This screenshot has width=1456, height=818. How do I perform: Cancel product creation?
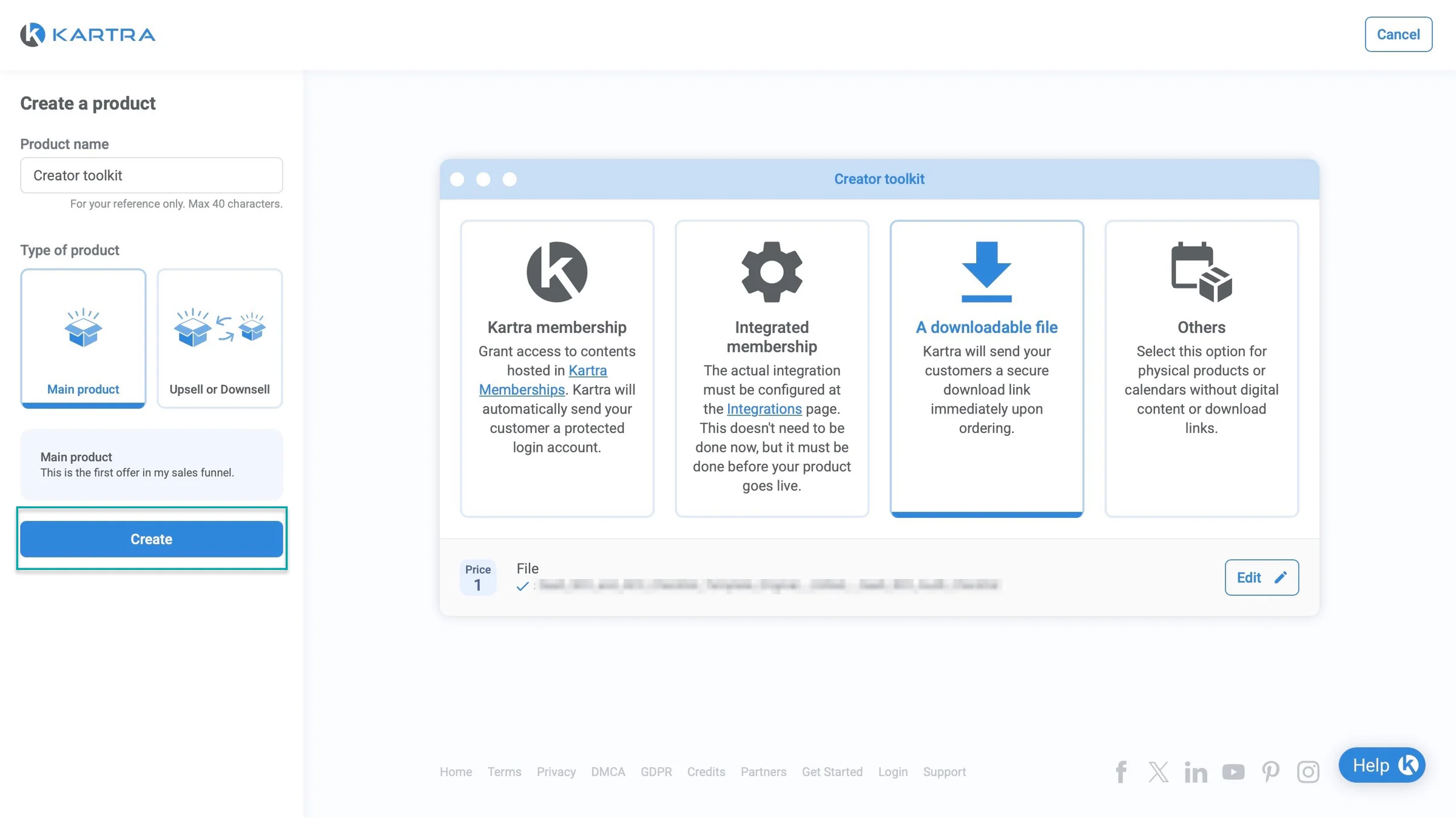coord(1398,35)
